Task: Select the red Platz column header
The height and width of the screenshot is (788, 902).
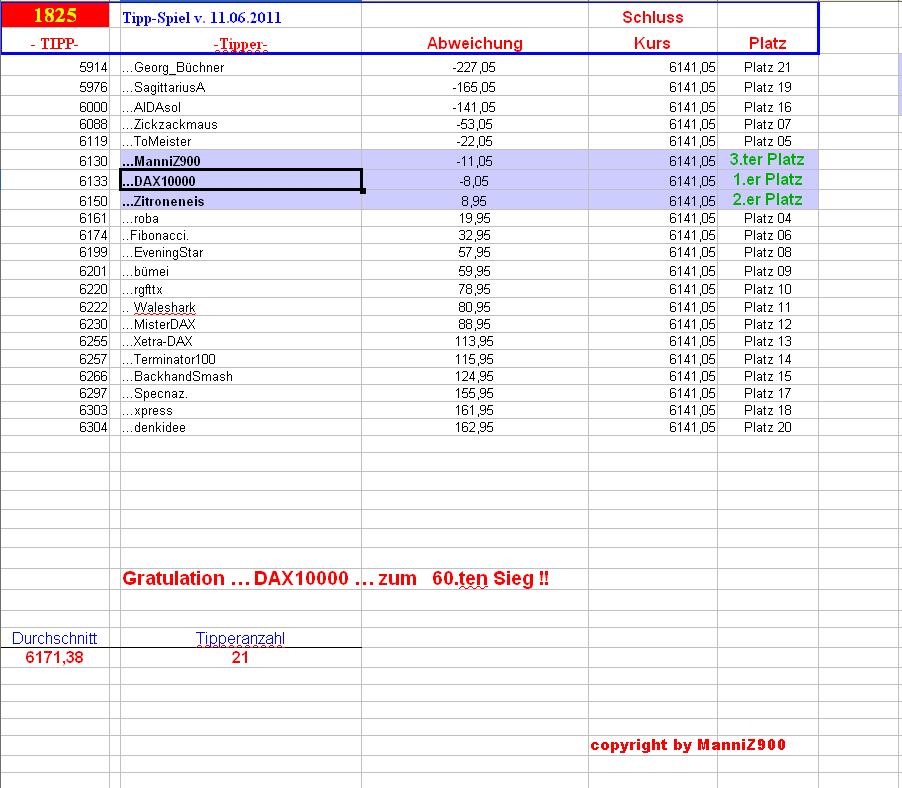Action: pos(767,43)
